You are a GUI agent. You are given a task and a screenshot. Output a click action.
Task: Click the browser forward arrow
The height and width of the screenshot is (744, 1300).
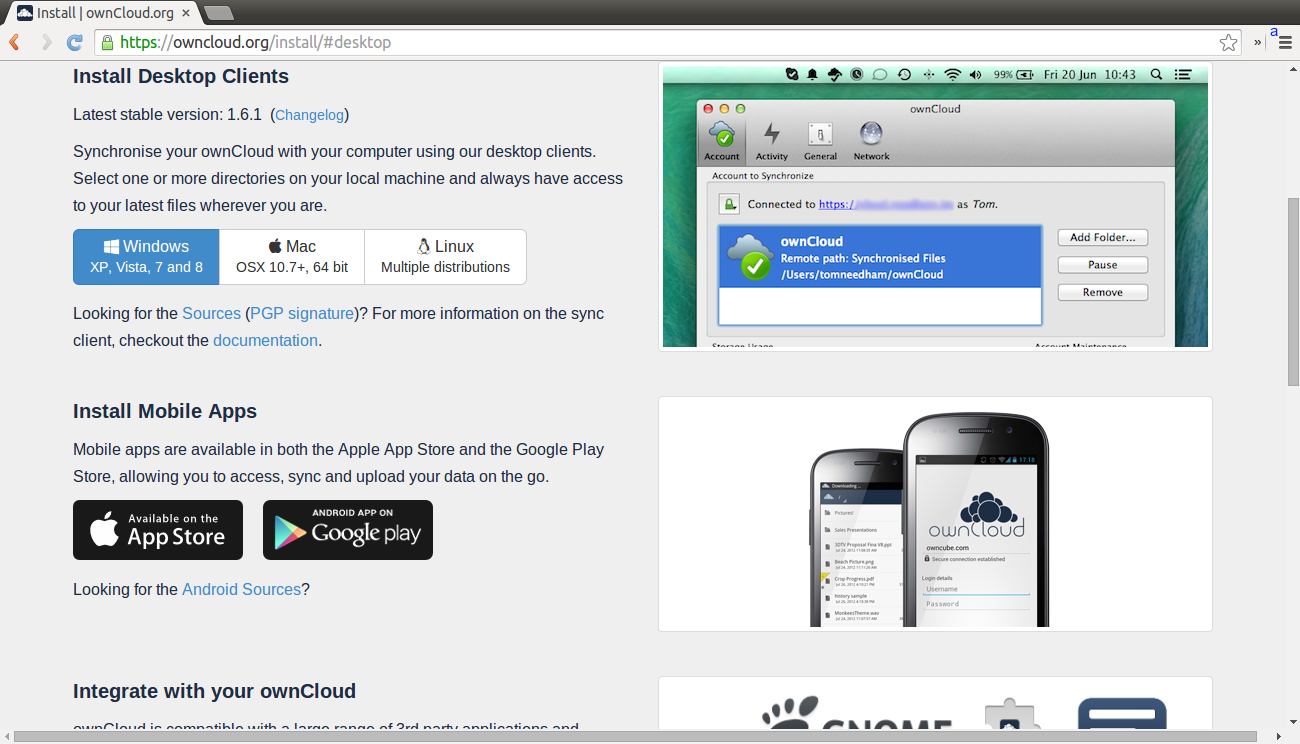coord(46,42)
